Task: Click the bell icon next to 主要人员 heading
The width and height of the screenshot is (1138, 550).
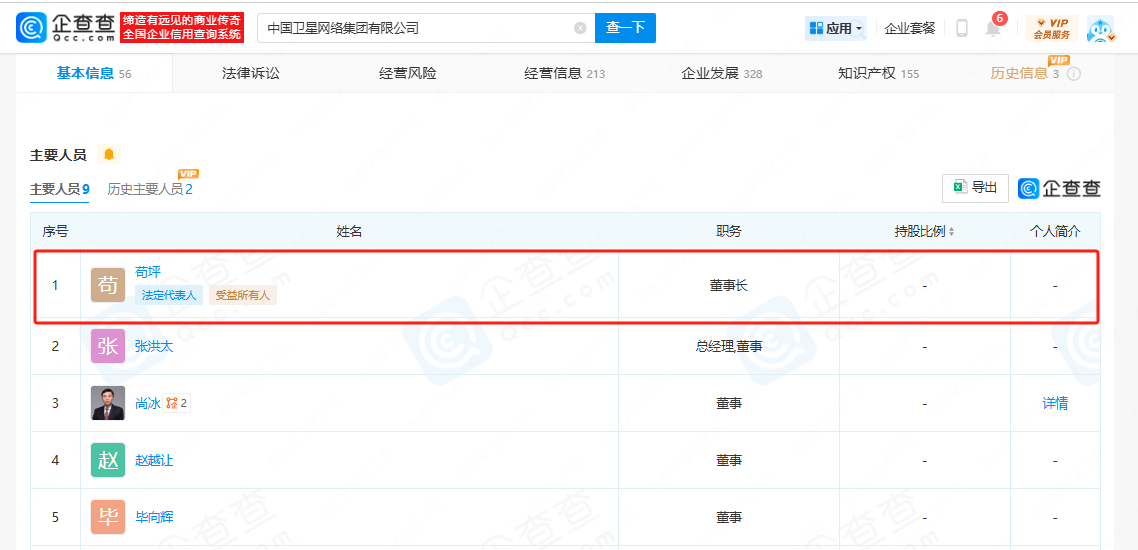Action: tap(109, 155)
